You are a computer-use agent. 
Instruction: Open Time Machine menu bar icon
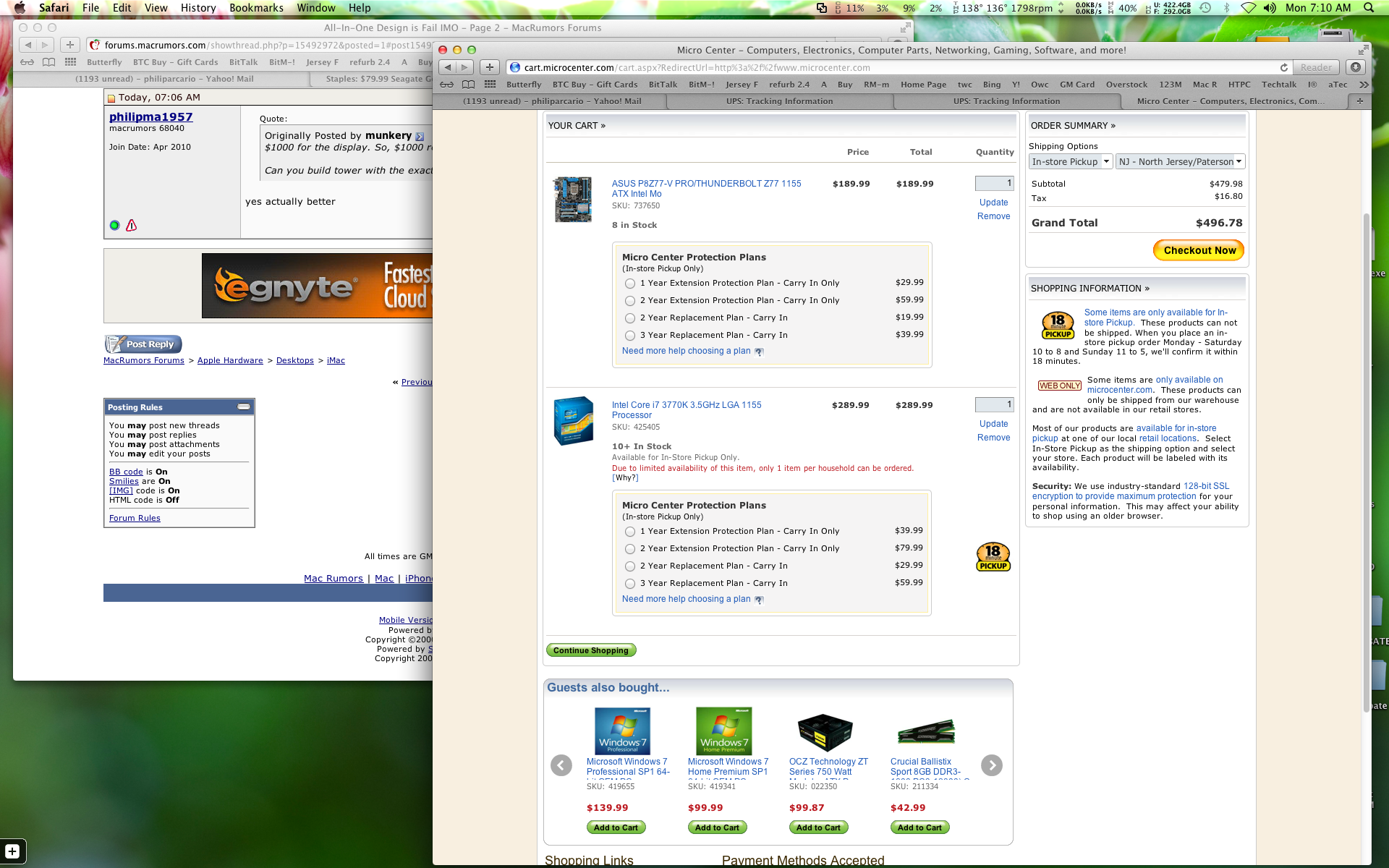pos(1205,8)
